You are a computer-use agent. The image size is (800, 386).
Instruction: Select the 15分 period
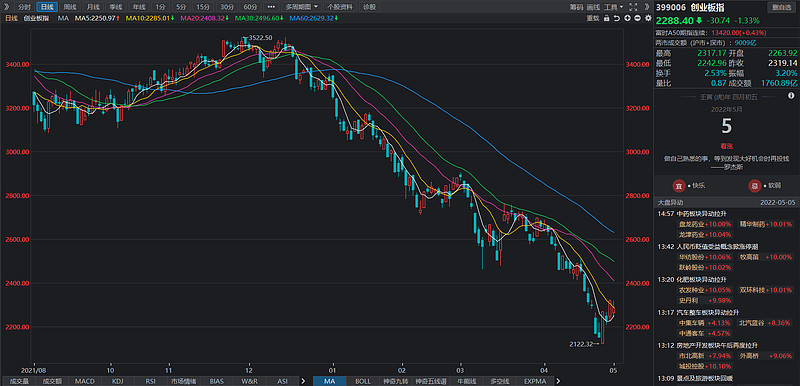[203, 7]
